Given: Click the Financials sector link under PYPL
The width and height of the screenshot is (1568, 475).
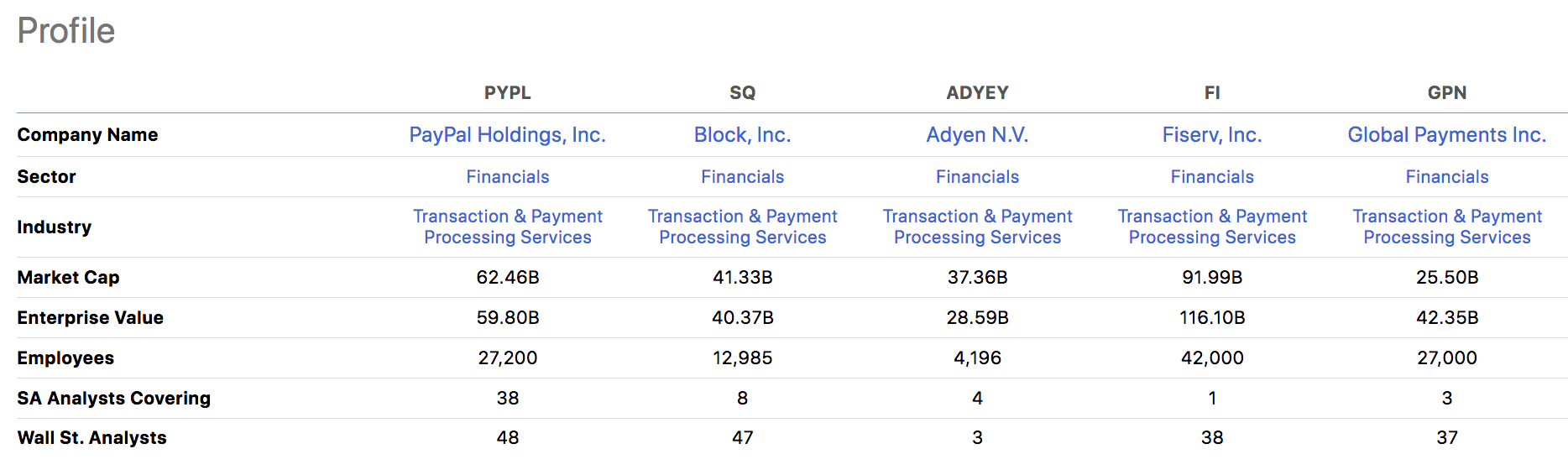Looking at the screenshot, I should click(507, 177).
